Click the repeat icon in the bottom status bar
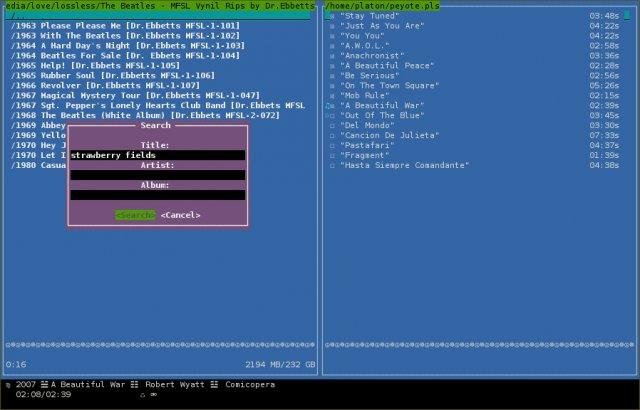The height and width of the screenshot is (410, 640). pyautogui.click(x=142, y=395)
